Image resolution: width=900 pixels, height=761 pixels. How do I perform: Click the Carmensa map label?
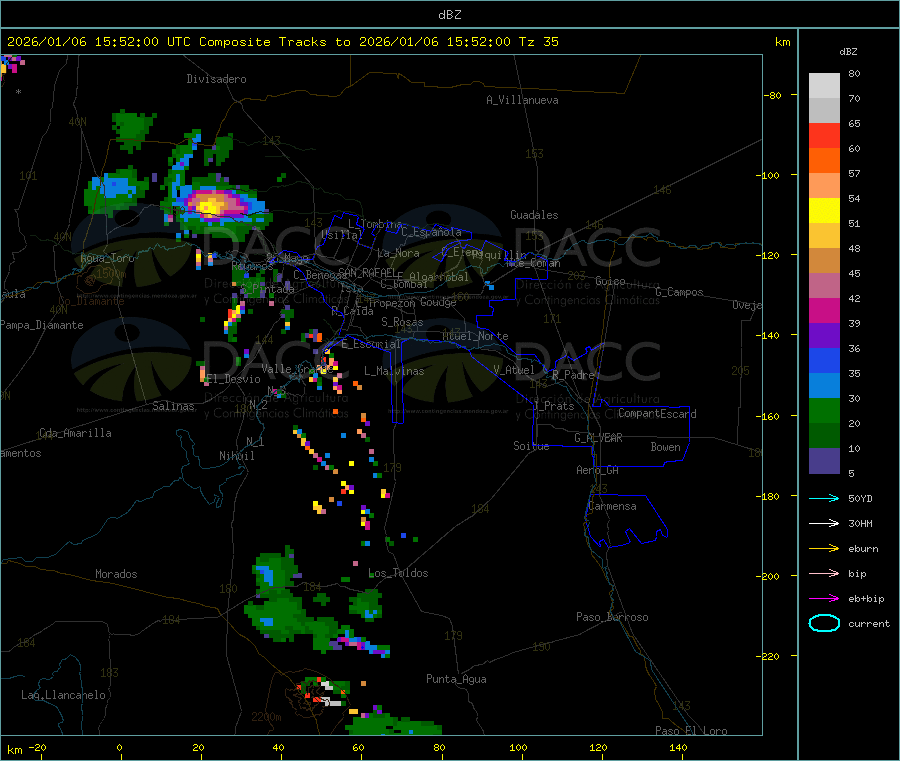(612, 506)
